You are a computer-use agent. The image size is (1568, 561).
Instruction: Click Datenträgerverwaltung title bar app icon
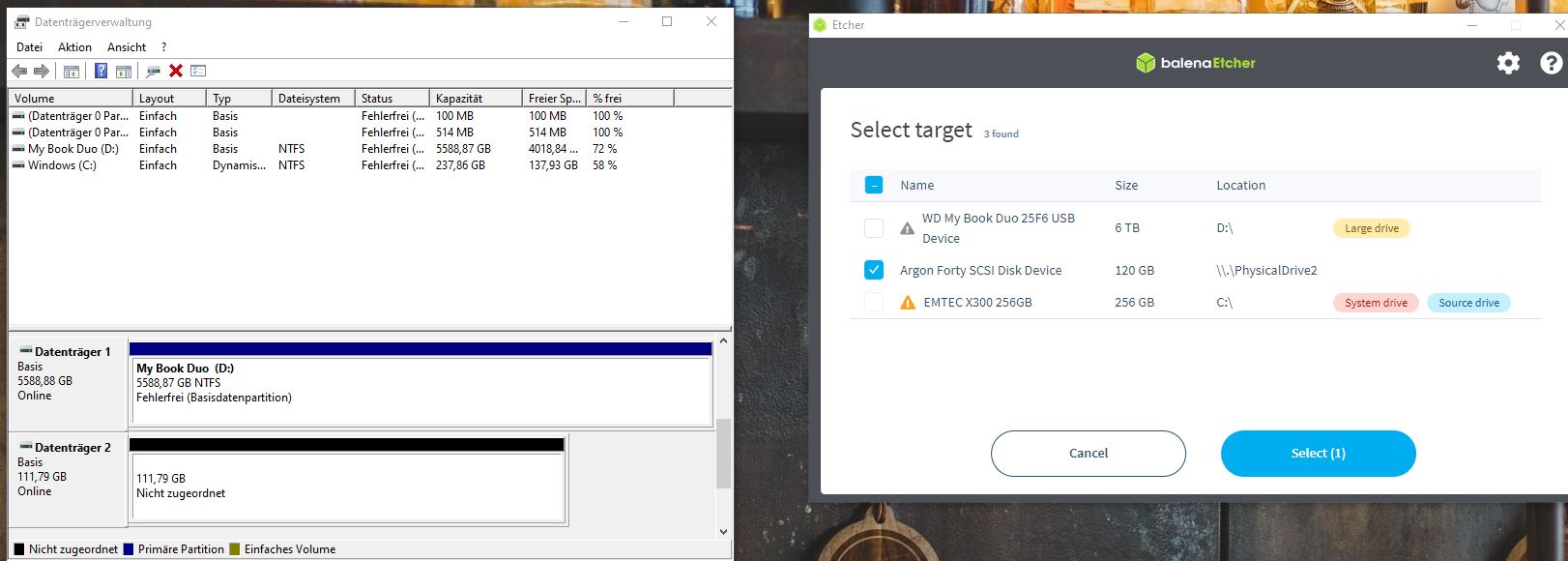tap(21, 21)
